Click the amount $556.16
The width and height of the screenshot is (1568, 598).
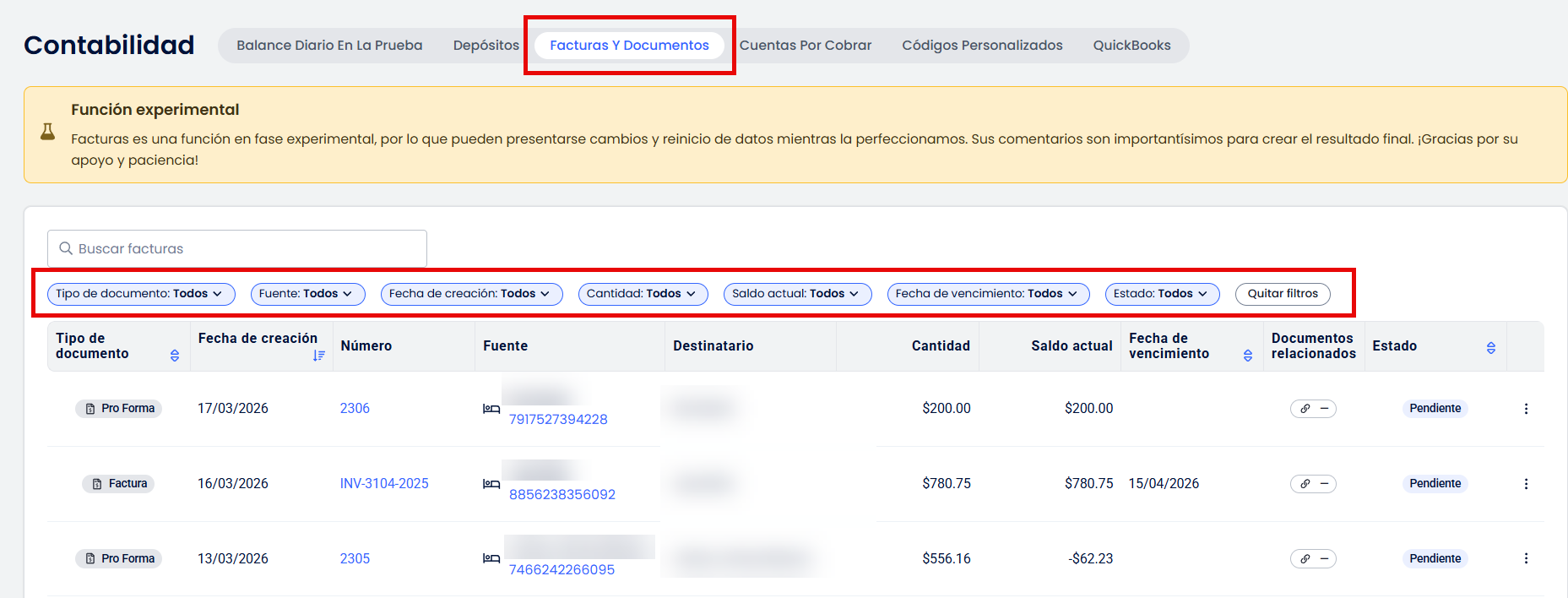(947, 558)
